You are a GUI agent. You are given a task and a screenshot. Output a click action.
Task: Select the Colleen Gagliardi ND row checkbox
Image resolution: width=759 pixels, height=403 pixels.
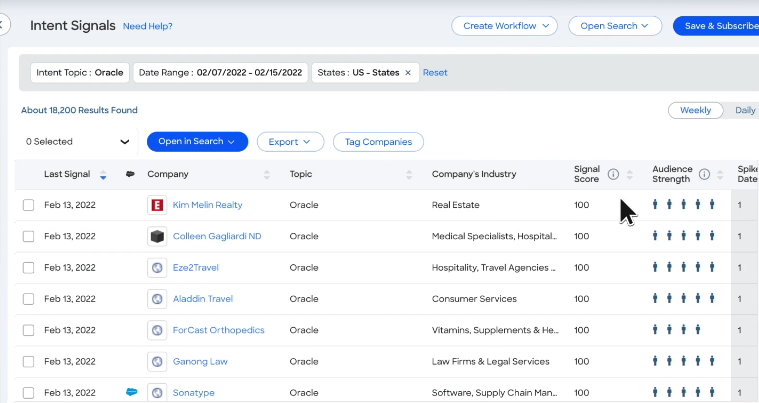pyautogui.click(x=29, y=237)
